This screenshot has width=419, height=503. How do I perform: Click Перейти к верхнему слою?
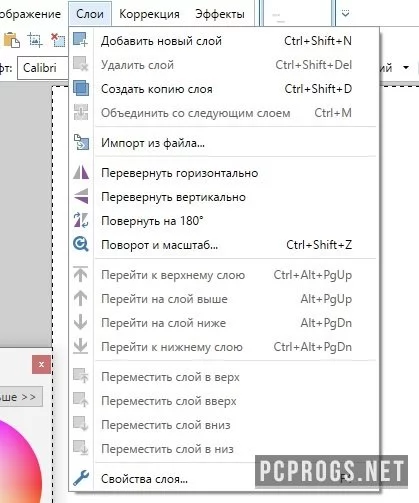224,275
